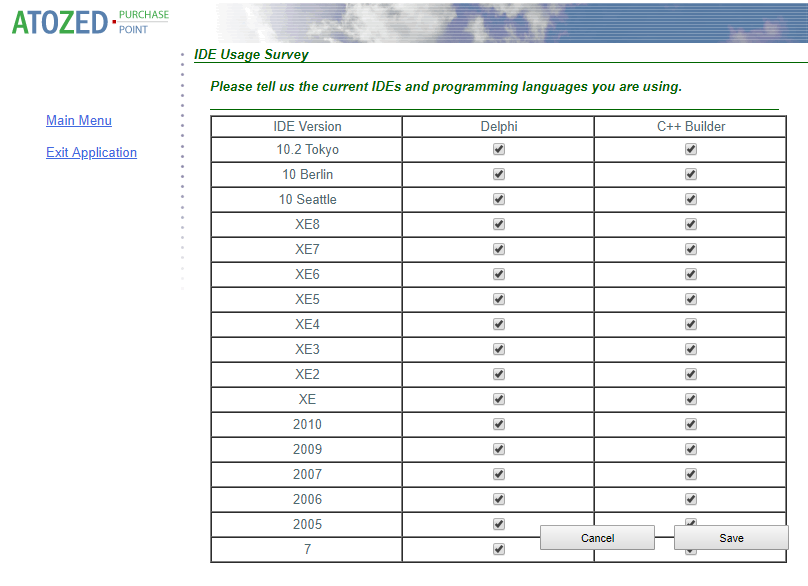Viewport: 808px width, 586px height.
Task: Disable Delphi for XE4
Action: (497, 324)
